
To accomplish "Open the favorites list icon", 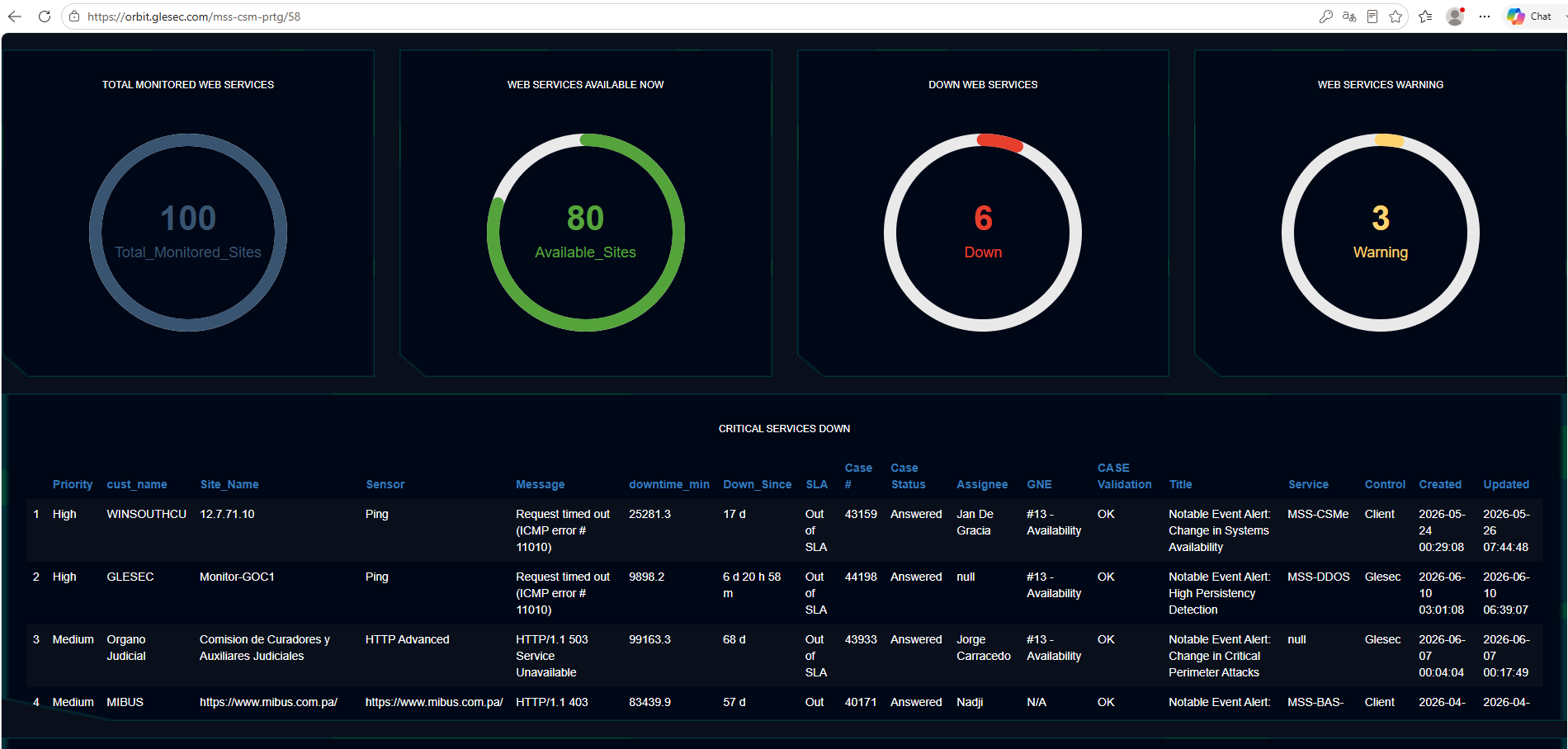I will [x=1425, y=16].
